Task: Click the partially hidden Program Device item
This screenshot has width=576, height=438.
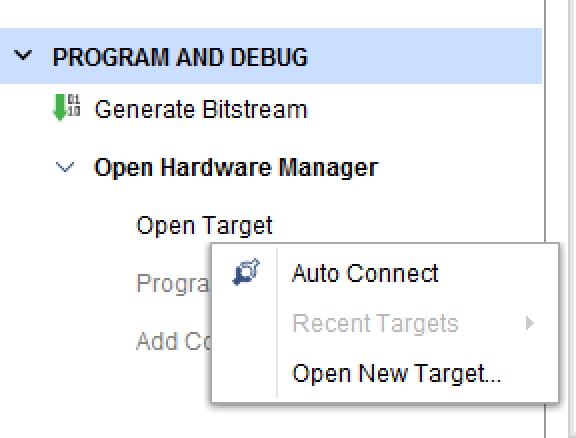Action: (x=173, y=284)
